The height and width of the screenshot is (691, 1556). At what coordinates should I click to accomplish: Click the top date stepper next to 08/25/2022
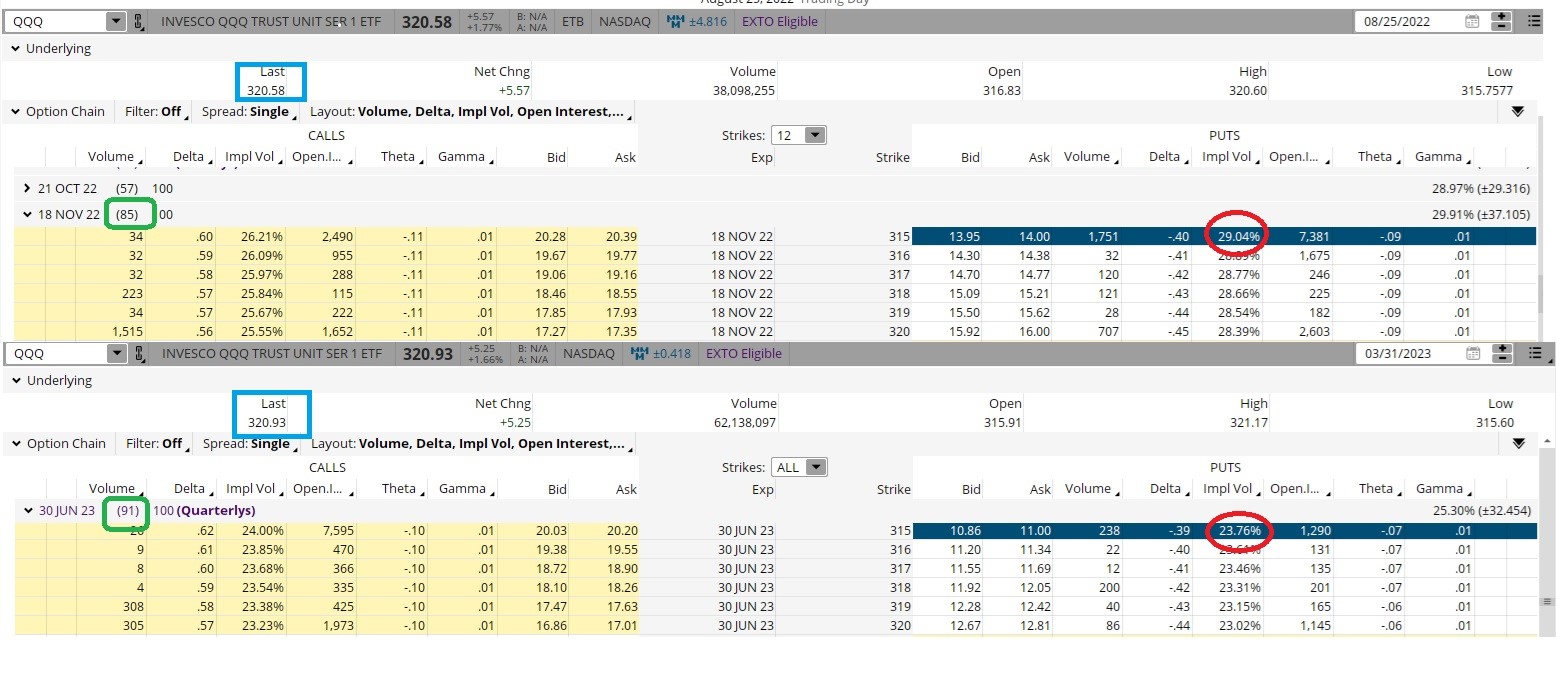pyautogui.click(x=1501, y=21)
